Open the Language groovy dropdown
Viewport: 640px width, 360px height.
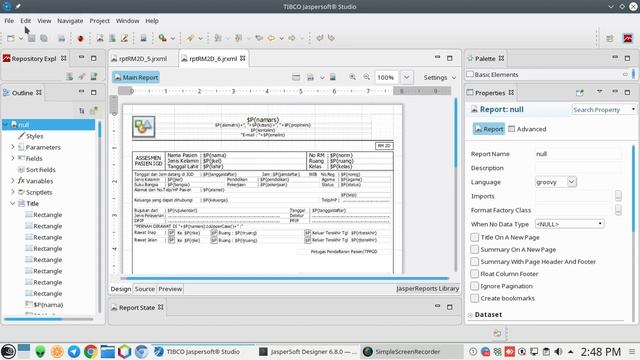[x=571, y=182]
